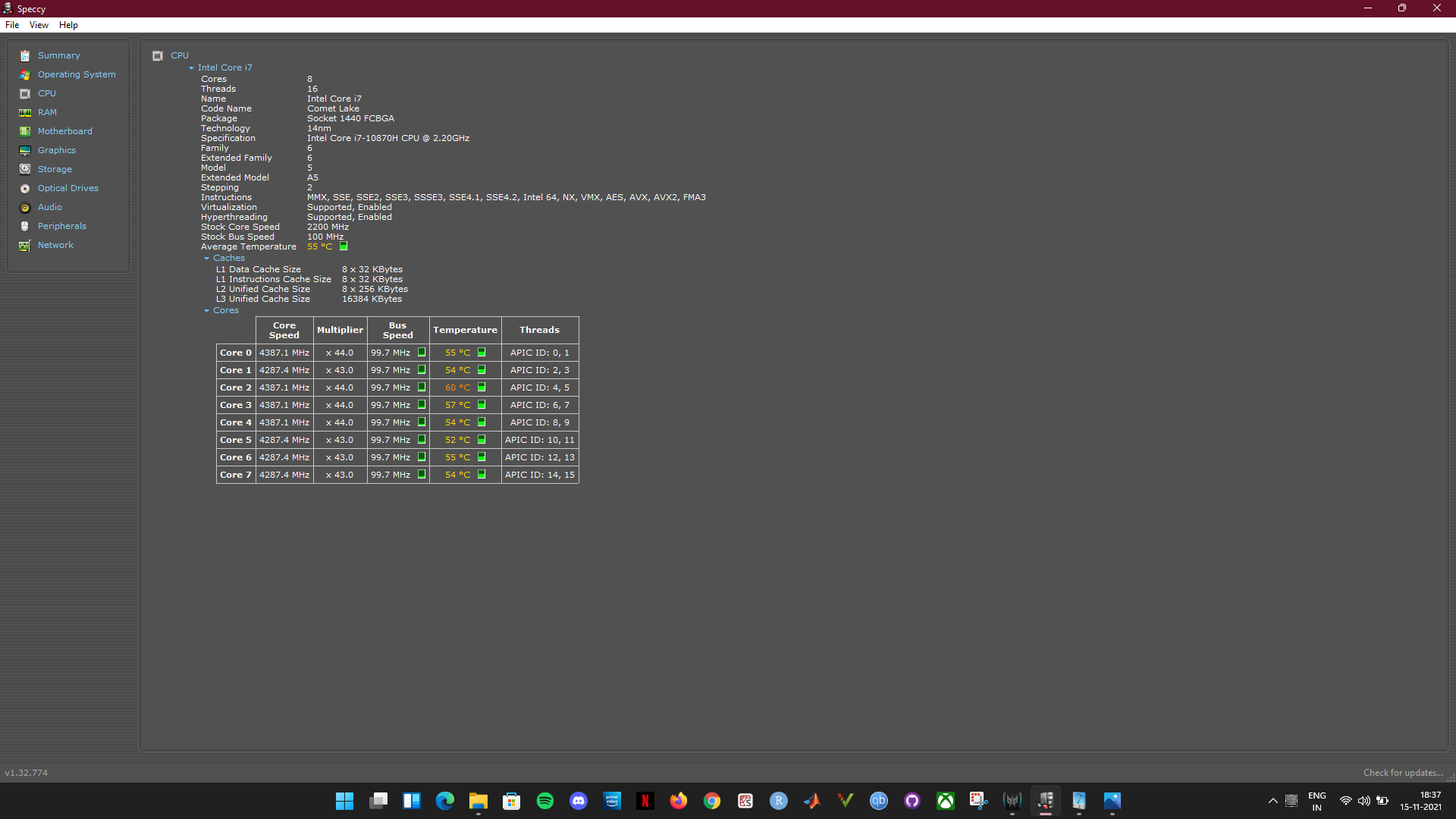Go to the RAM section
Screen dimensions: 1456x819
(47, 112)
